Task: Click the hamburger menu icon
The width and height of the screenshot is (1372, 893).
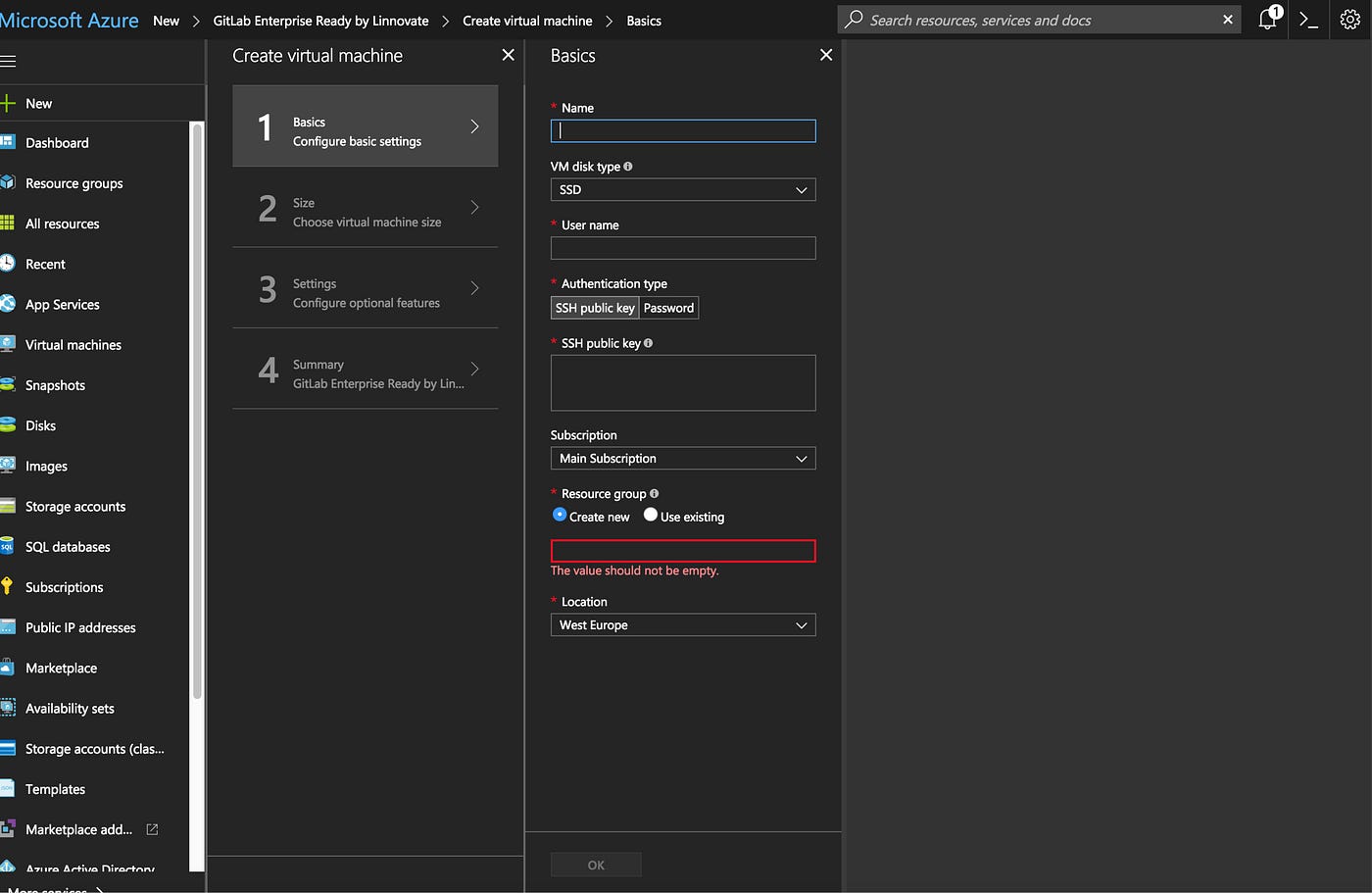Action: (x=9, y=62)
